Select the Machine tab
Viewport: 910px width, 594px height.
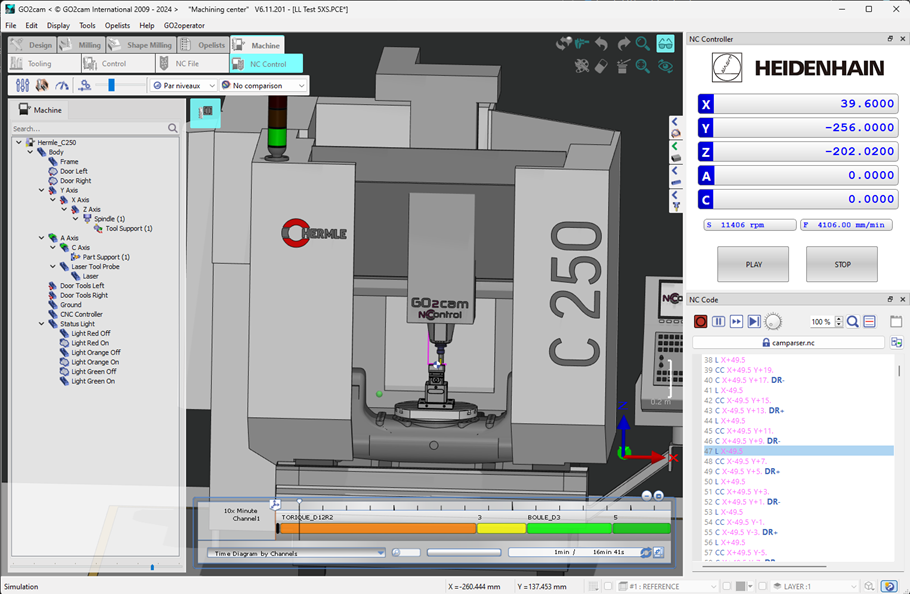(257, 45)
